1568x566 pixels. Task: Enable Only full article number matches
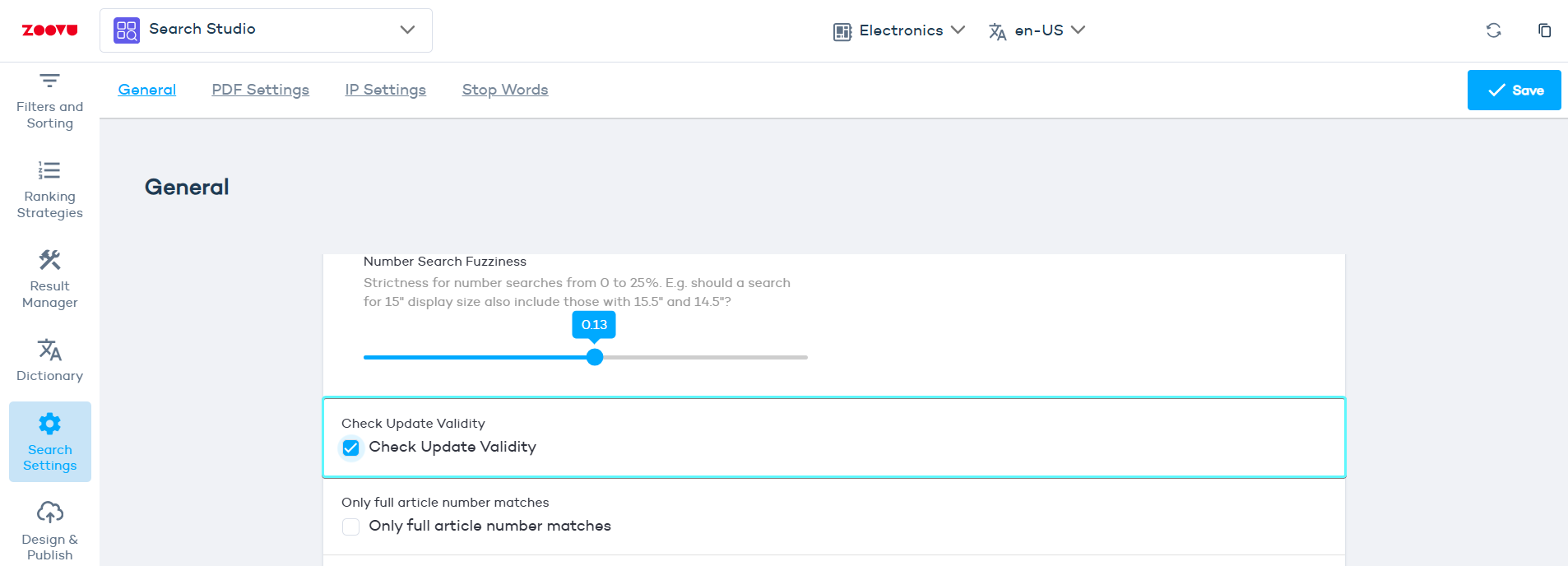coord(351,527)
